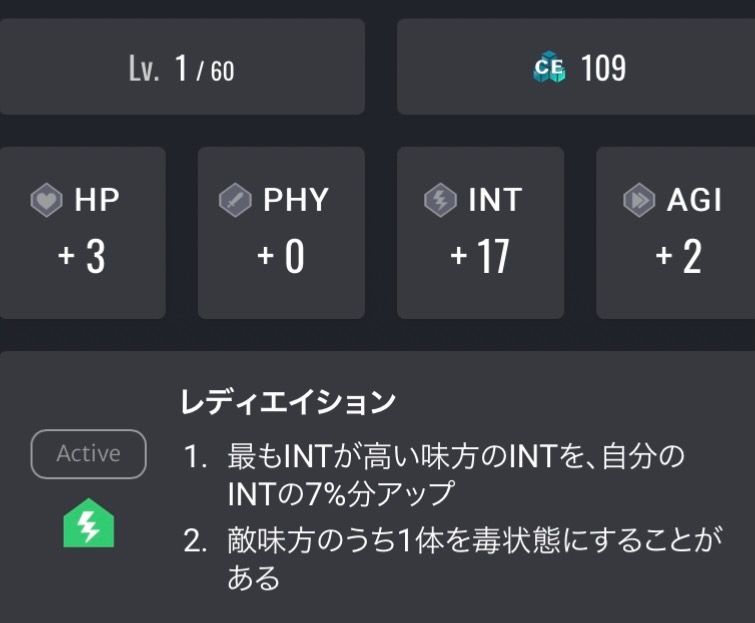The width and height of the screenshot is (755, 623).
Task: Open the PHY +0 stat card
Action: coord(281,232)
